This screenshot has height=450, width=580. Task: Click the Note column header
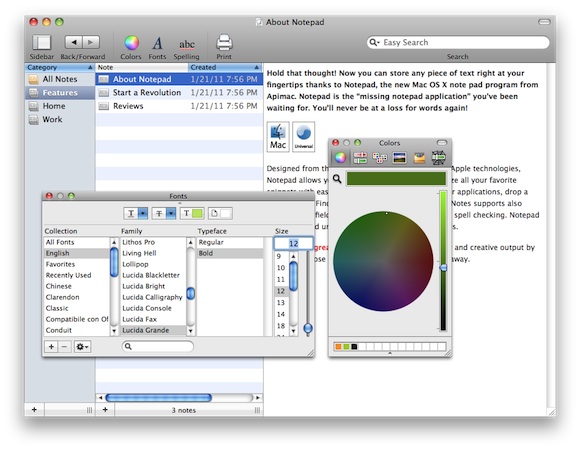[x=142, y=68]
